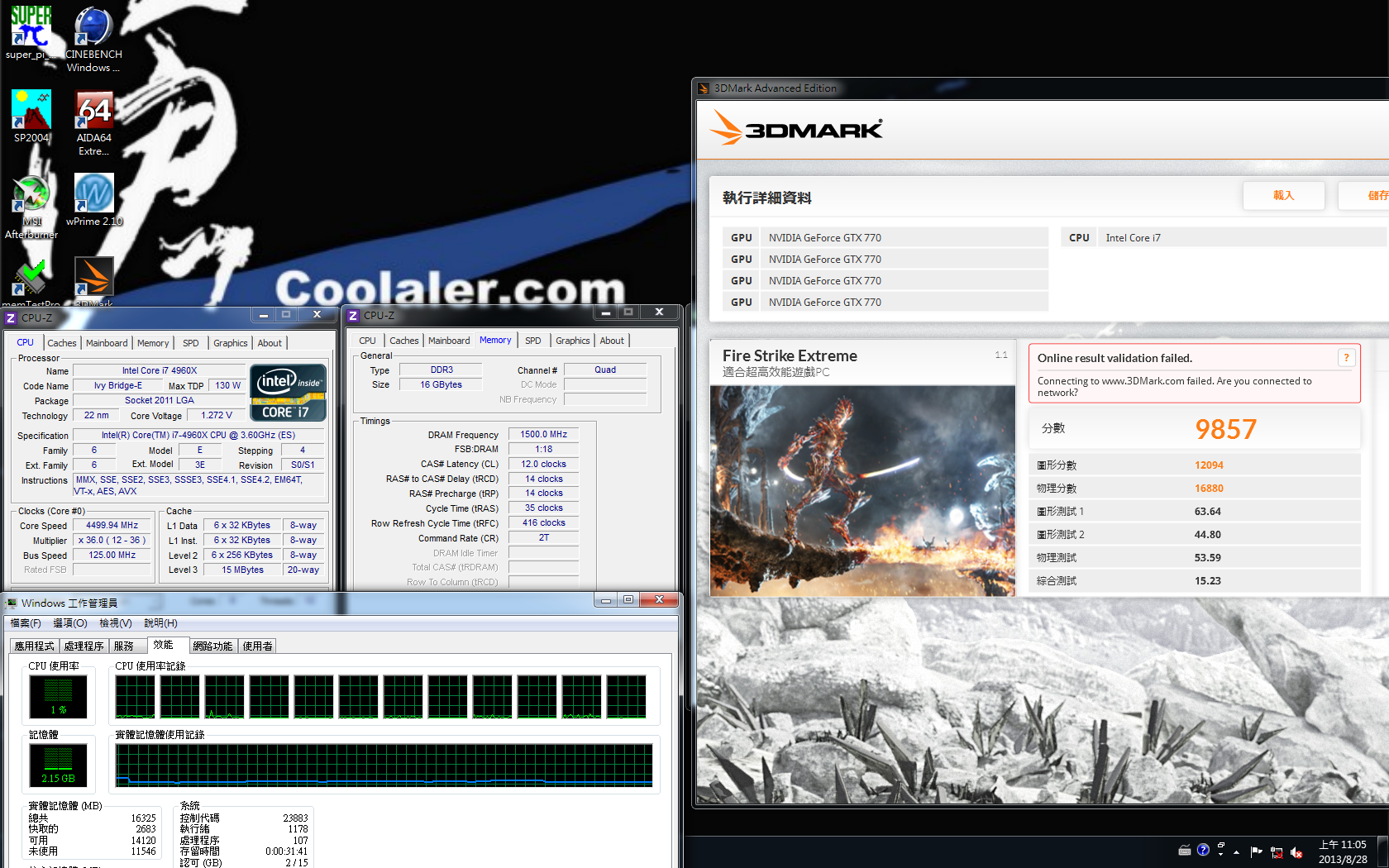Click the Fire Strike Extreme screenshot thumbnail
The height and width of the screenshot is (868, 1389).
(x=862, y=491)
